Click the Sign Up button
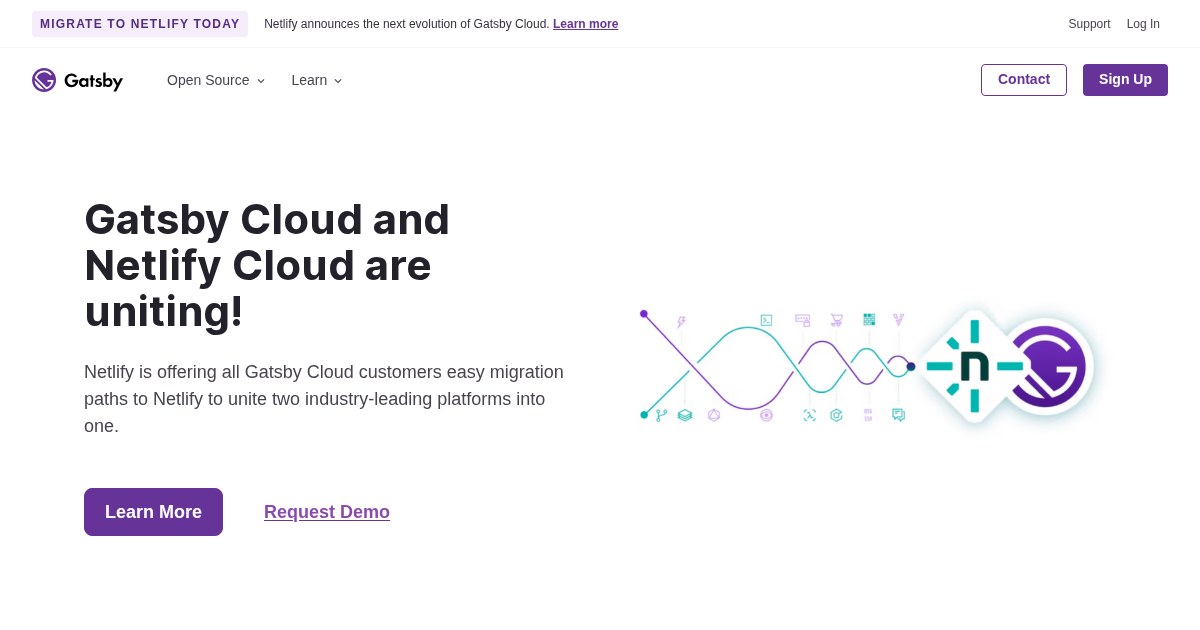Viewport: 1200px width, 630px height. [1125, 80]
